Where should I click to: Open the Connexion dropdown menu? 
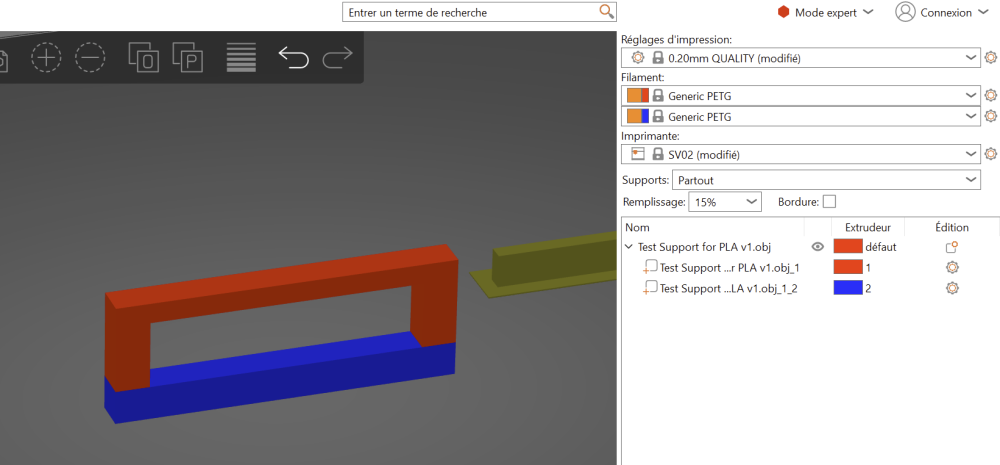(x=982, y=12)
